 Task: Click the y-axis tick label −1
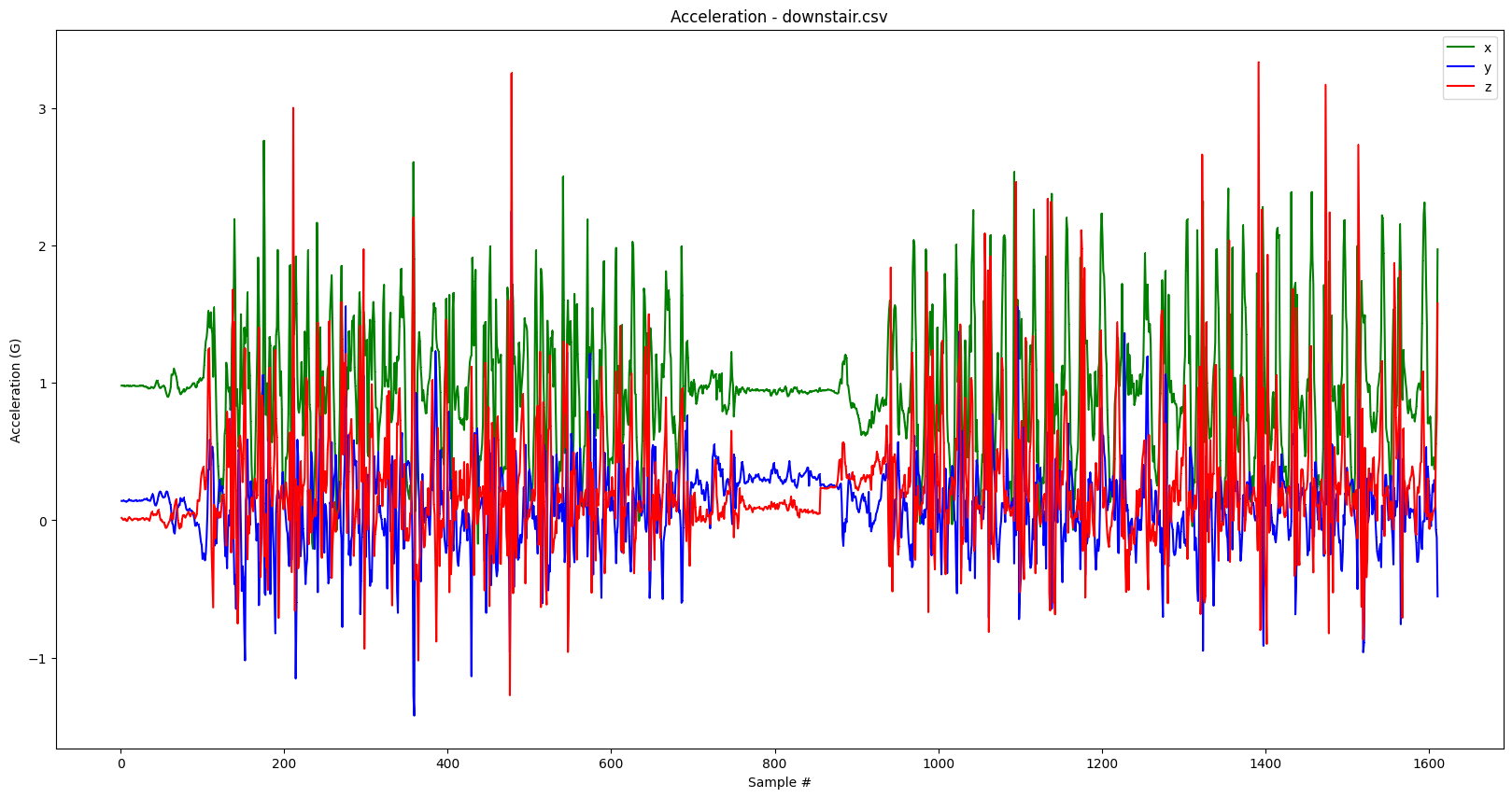37,659
